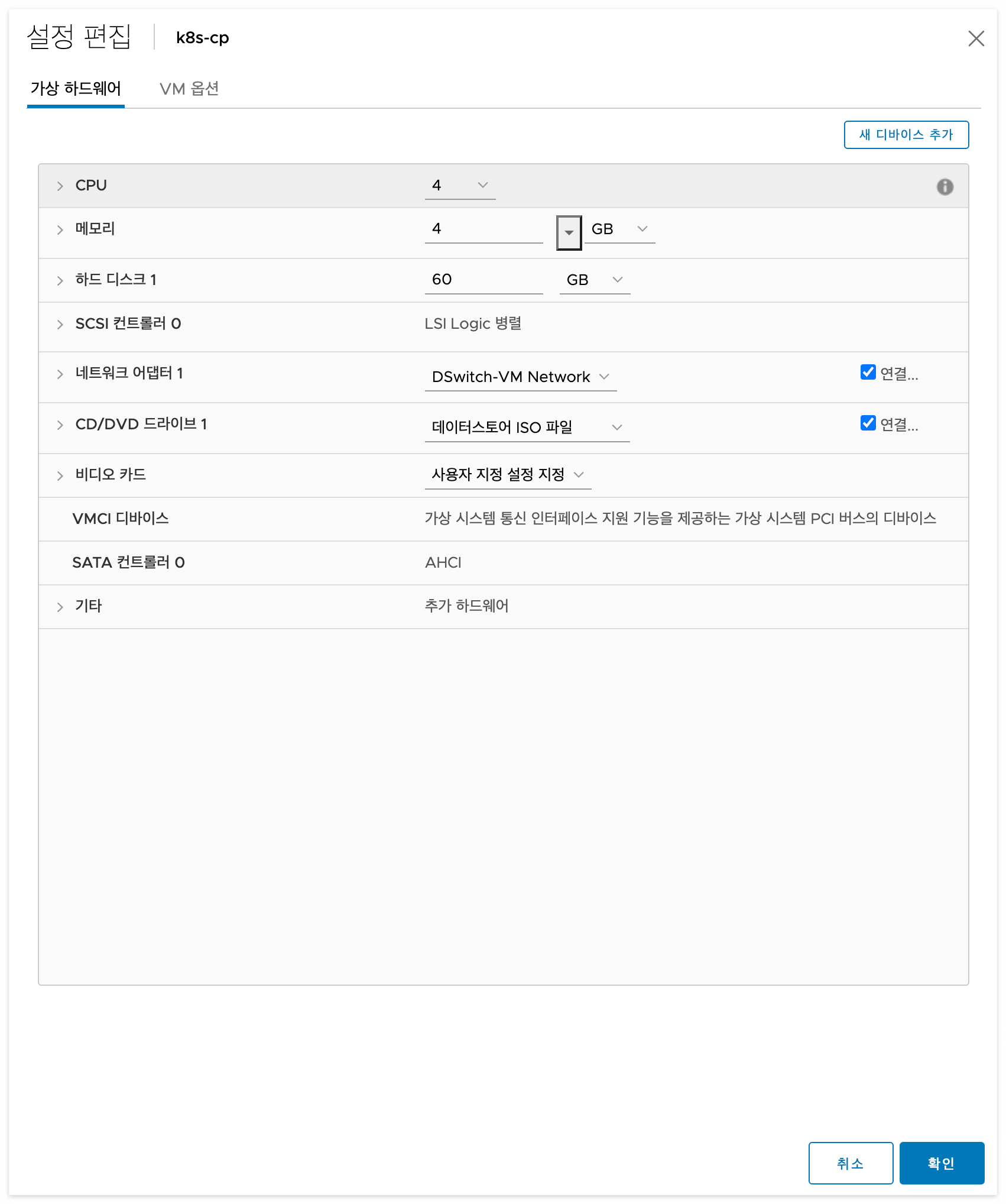Expand the CPU row
This screenshot has height=1204, width=1006.
click(60, 186)
